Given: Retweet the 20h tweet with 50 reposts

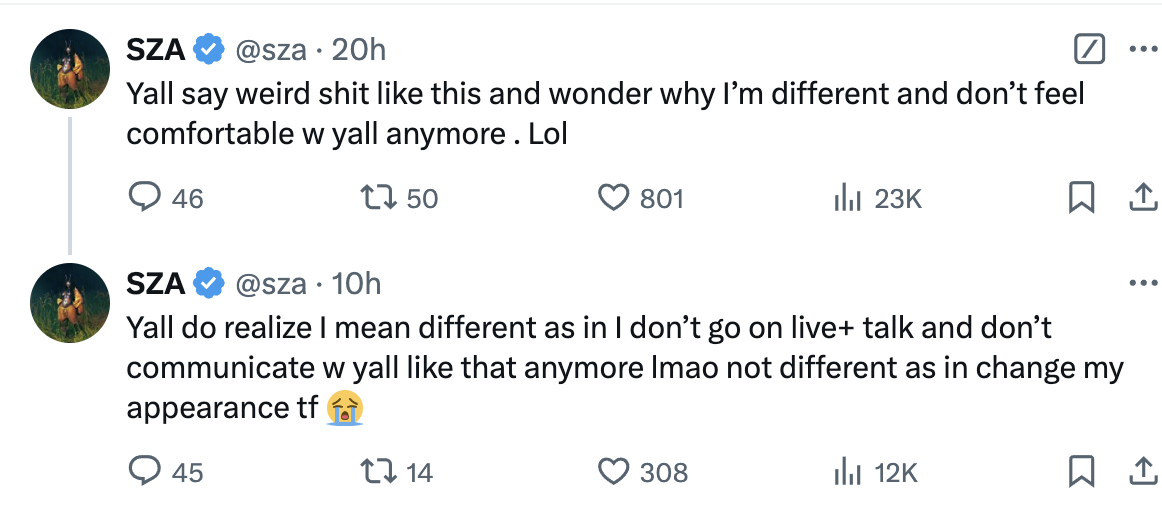Looking at the screenshot, I should (x=398, y=198).
